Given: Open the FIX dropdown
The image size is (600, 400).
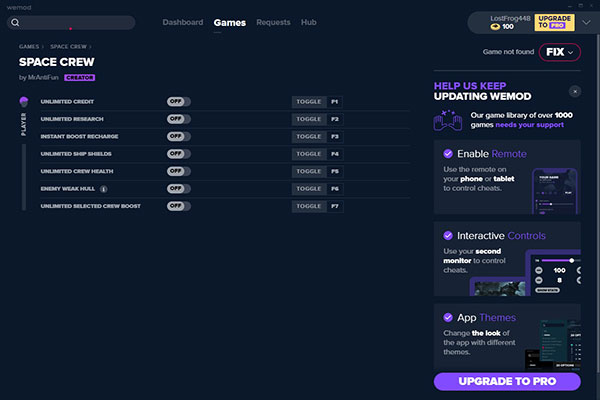Looking at the screenshot, I should point(559,52).
